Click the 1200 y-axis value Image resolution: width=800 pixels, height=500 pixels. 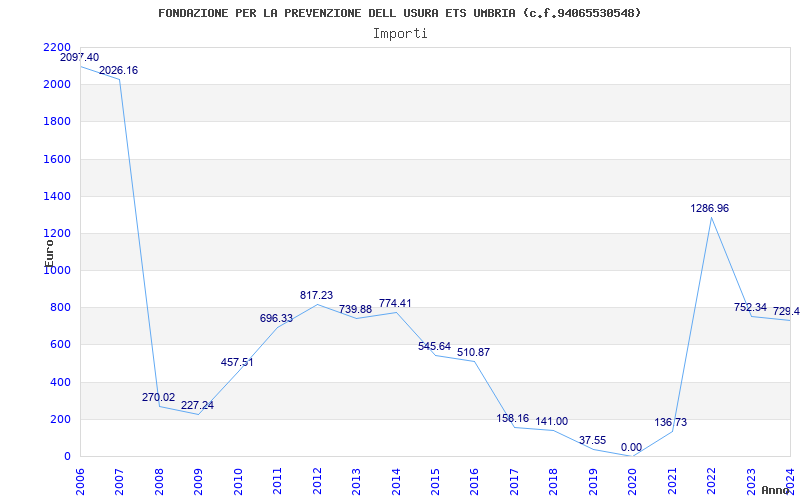pyautogui.click(x=57, y=234)
